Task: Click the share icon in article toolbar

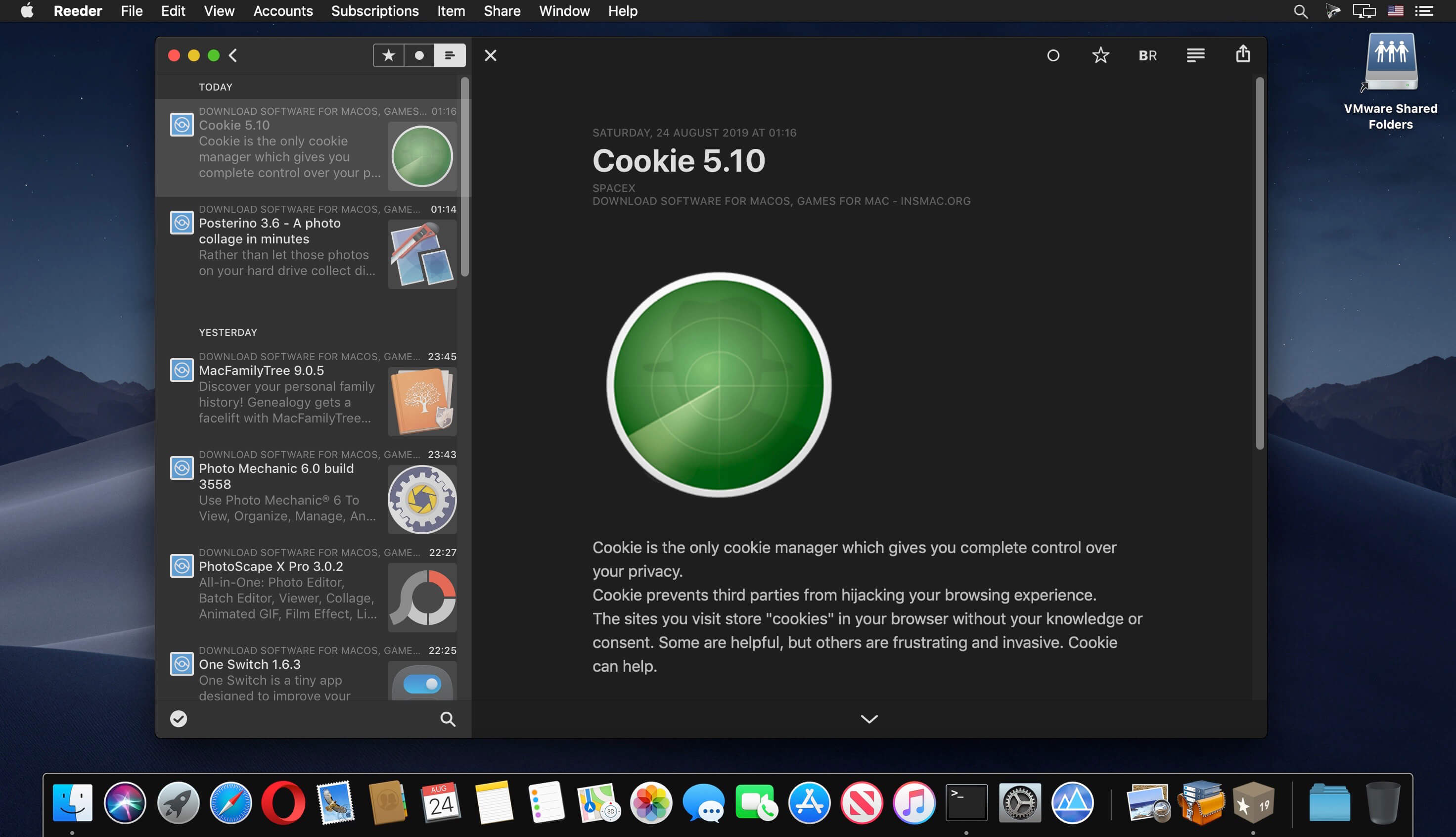Action: click(1243, 54)
